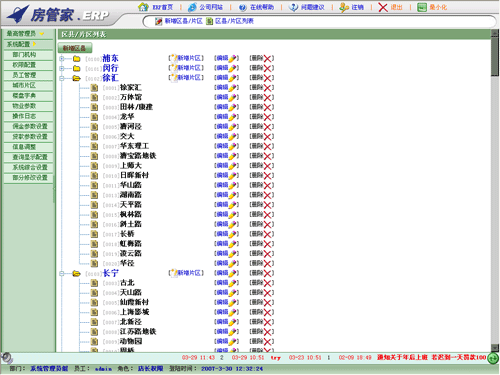Click the edit pencil icon for 万体馆
The height and width of the screenshot is (375, 500).
[x=233, y=97]
